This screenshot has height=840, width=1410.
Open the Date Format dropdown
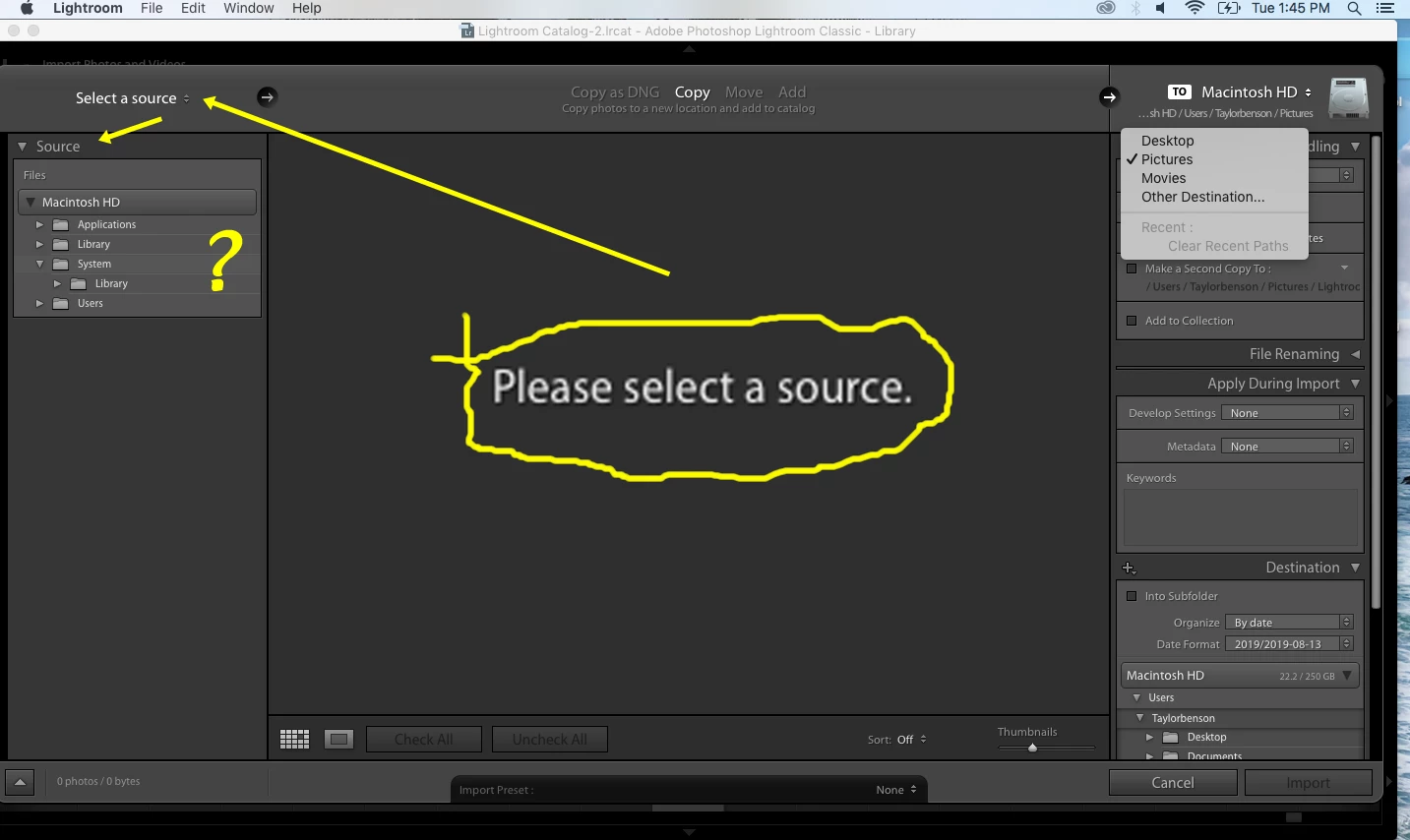[1290, 644]
